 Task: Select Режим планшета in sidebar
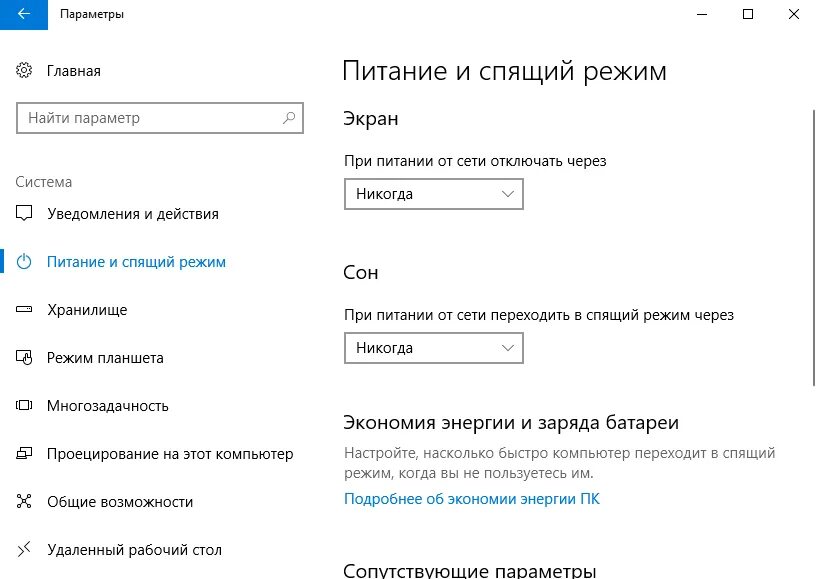(x=105, y=358)
